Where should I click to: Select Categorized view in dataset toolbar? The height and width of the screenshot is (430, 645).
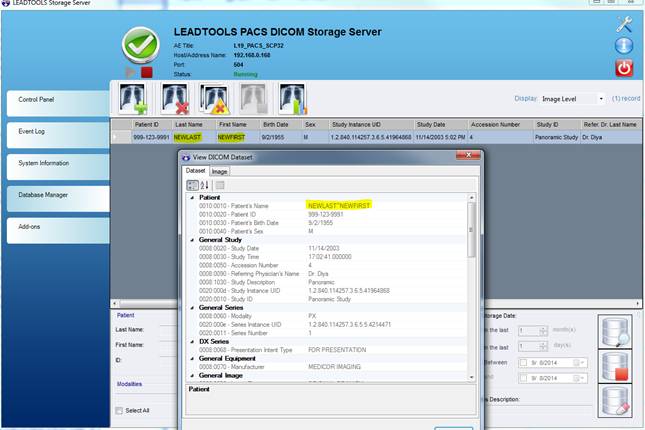click(193, 185)
